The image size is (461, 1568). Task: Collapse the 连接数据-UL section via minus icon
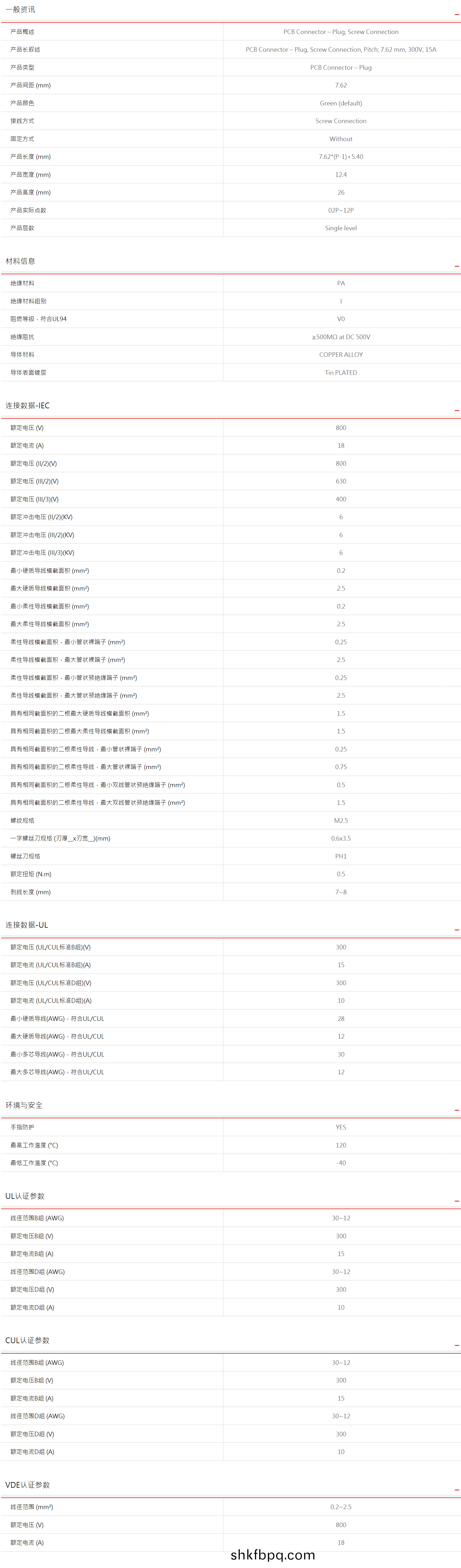click(x=456, y=929)
